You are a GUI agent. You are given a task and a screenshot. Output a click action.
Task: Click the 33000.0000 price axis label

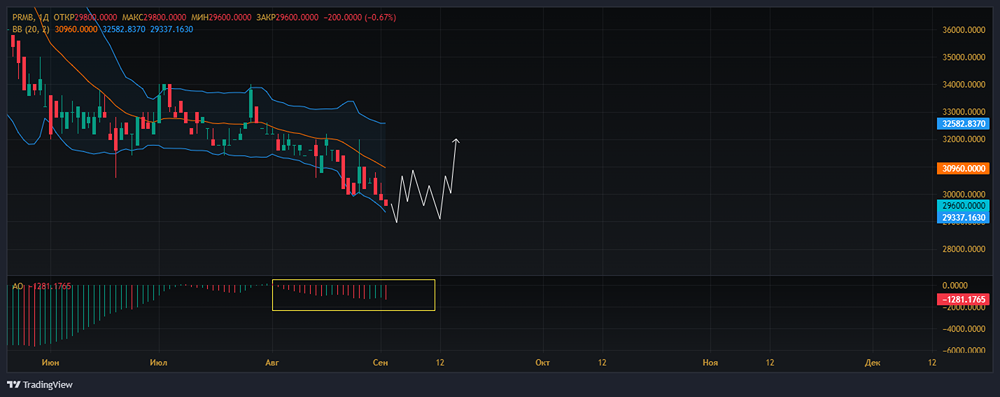pos(963,112)
